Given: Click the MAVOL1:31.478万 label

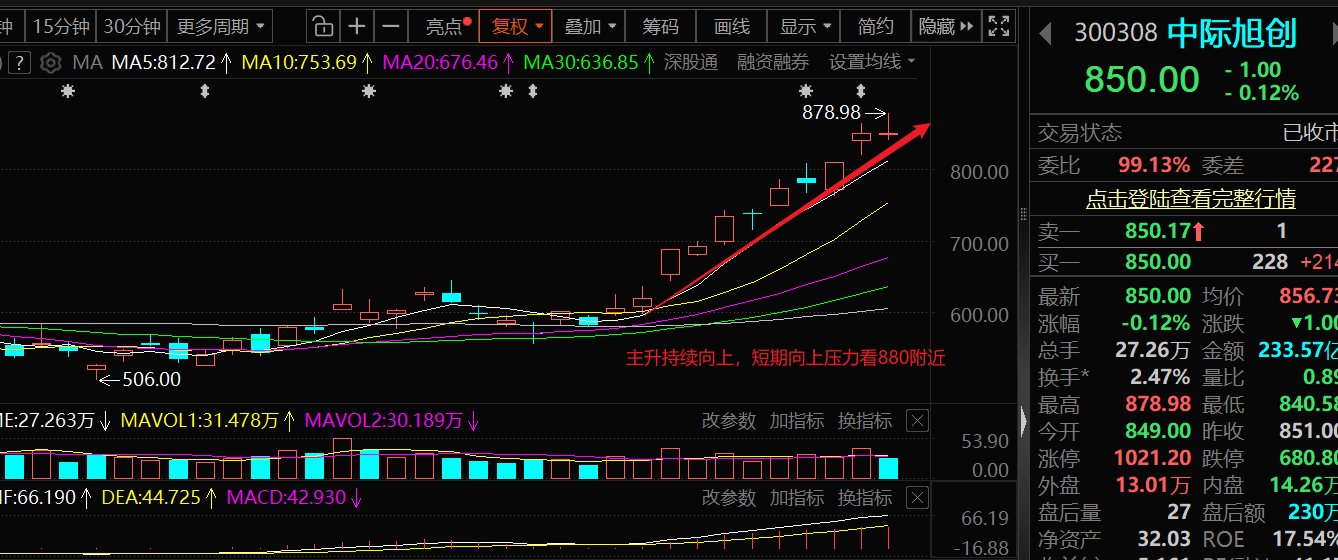Looking at the screenshot, I should pyautogui.click(x=198, y=421).
